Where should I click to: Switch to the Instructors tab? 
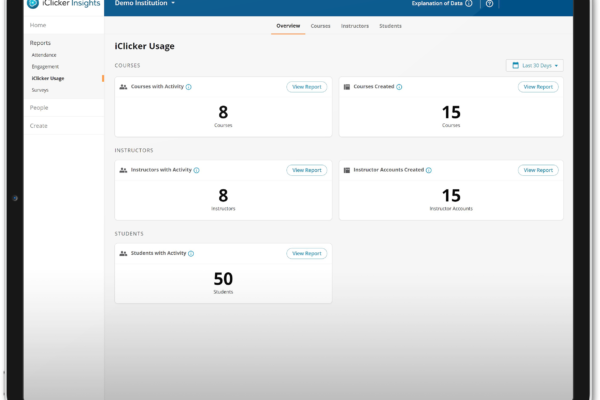pyautogui.click(x=355, y=26)
